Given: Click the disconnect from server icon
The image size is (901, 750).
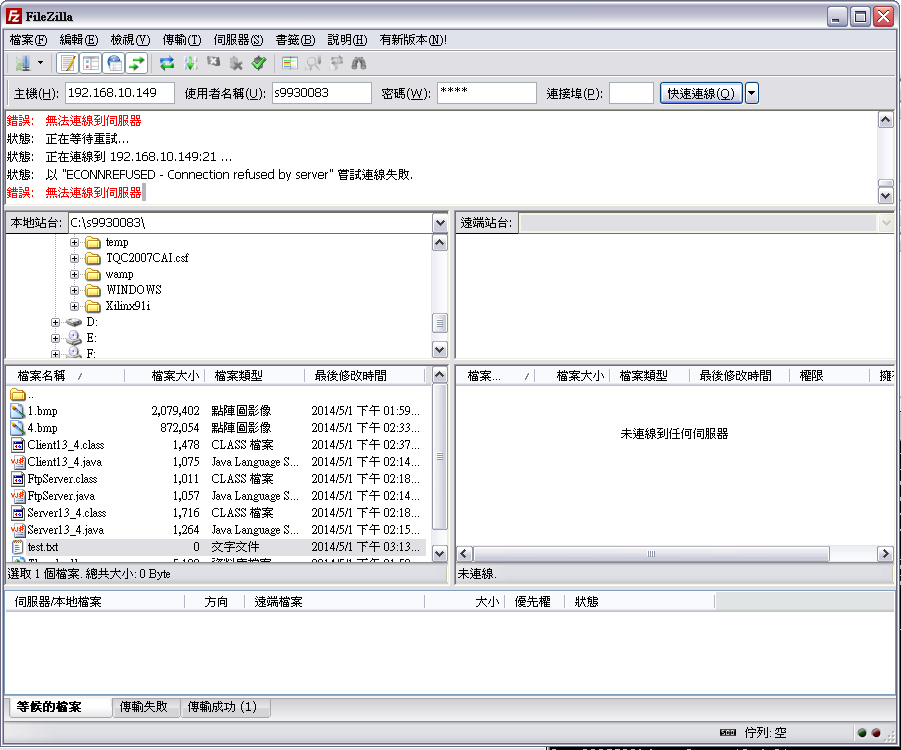Looking at the screenshot, I should 236,63.
